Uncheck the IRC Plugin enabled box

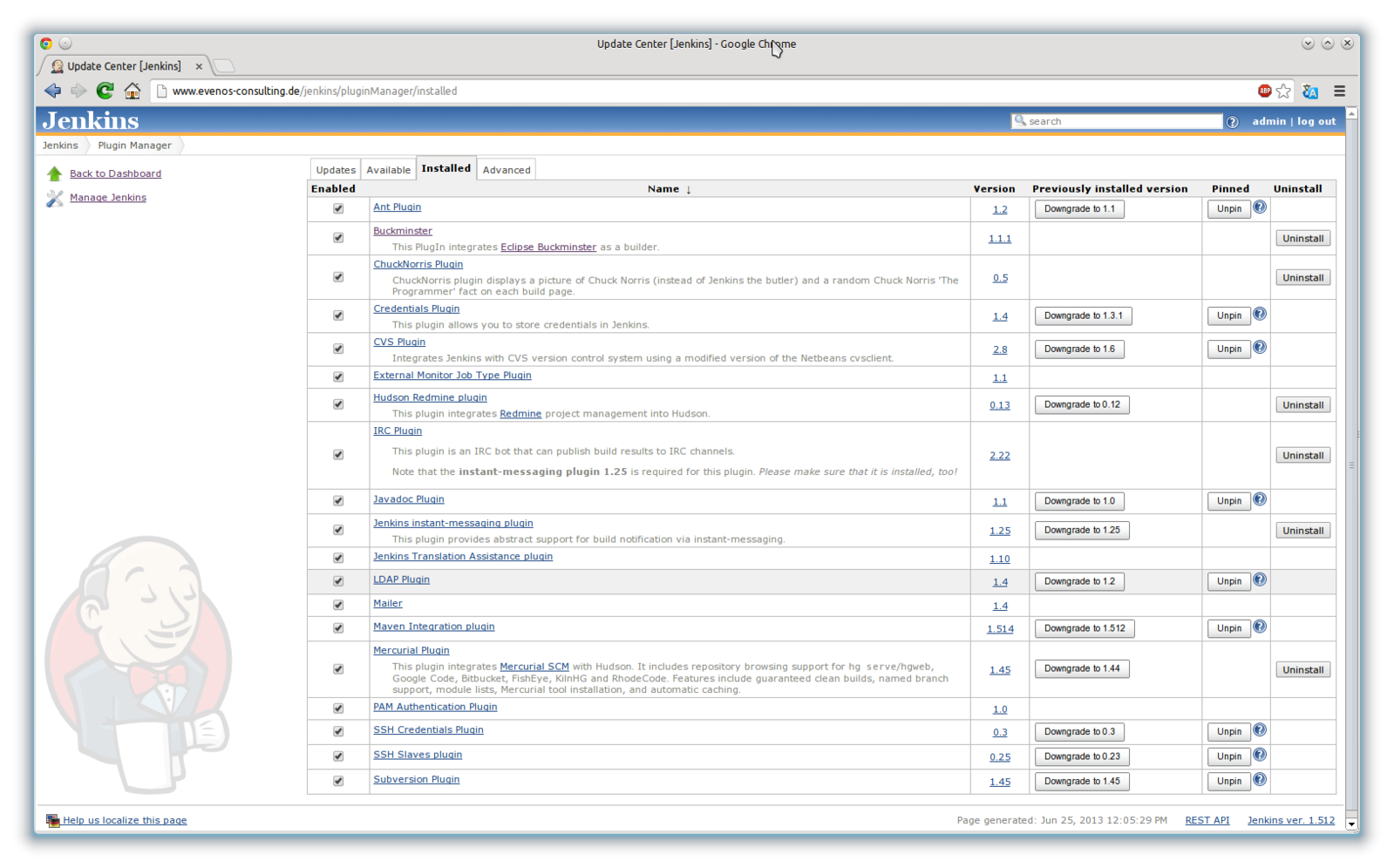pyautogui.click(x=338, y=455)
